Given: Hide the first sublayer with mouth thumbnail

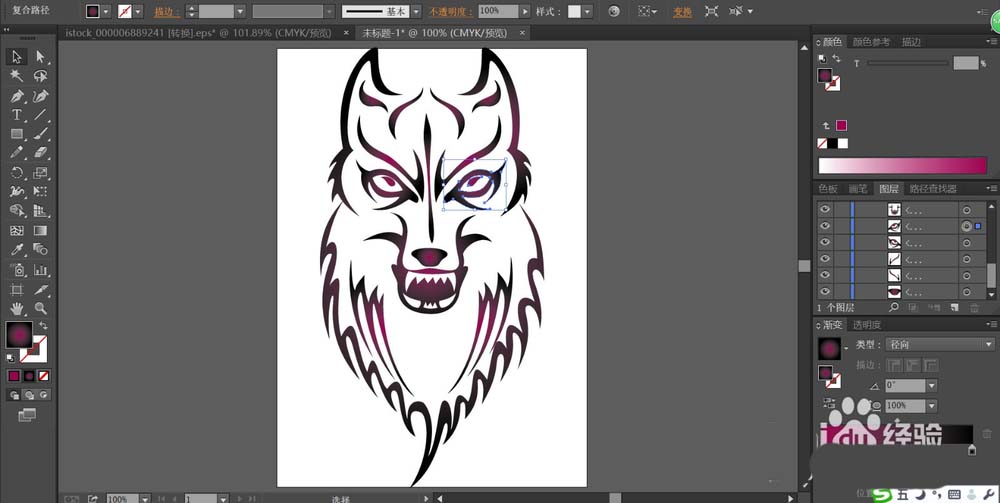Looking at the screenshot, I should pos(825,210).
